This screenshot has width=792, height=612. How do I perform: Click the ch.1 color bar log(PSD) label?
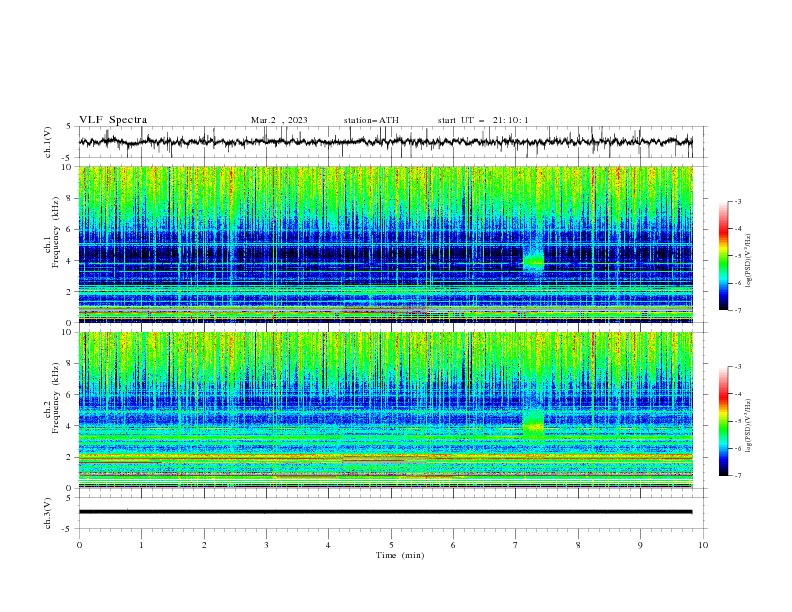point(749,261)
